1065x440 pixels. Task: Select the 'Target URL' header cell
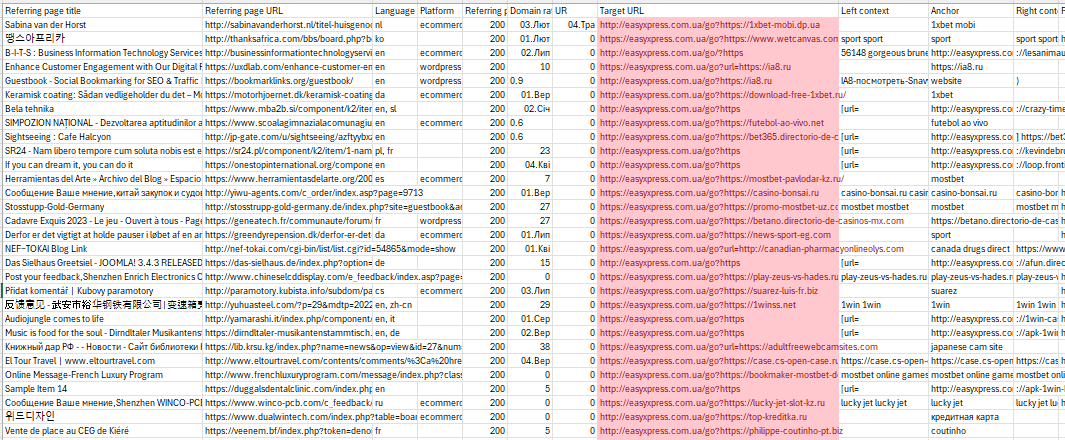(718, 12)
